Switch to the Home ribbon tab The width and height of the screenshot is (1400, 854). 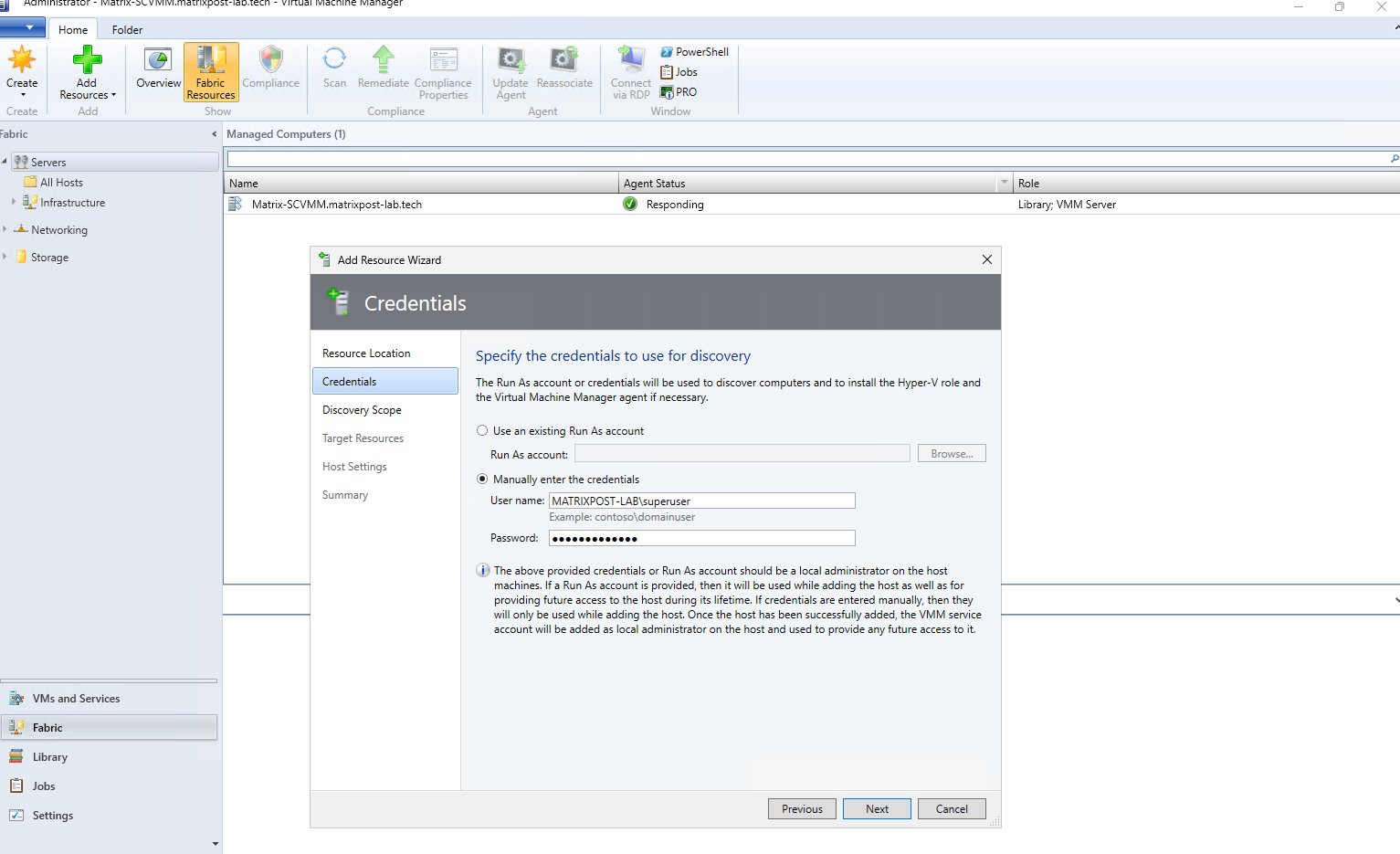73,30
